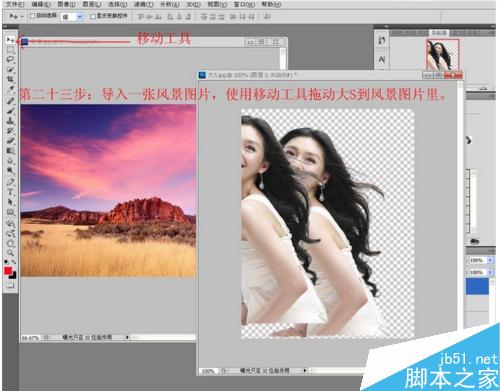Select the Spot Healing Brush tool
Viewport: 500px width, 391px height.
[10, 101]
